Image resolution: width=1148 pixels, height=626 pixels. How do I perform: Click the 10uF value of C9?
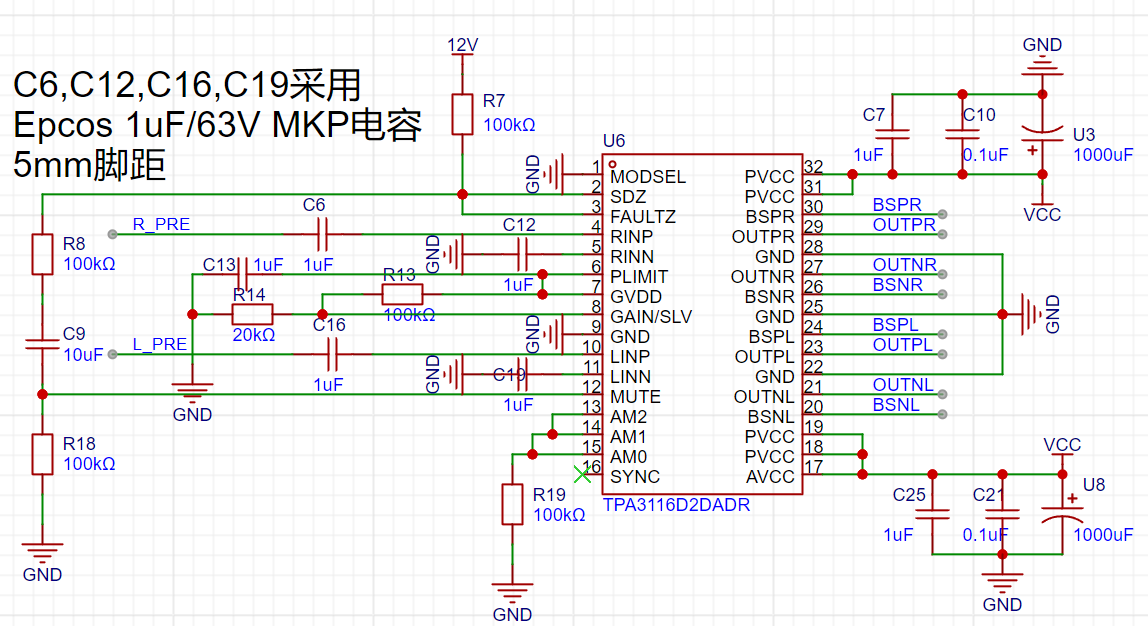pos(83,355)
